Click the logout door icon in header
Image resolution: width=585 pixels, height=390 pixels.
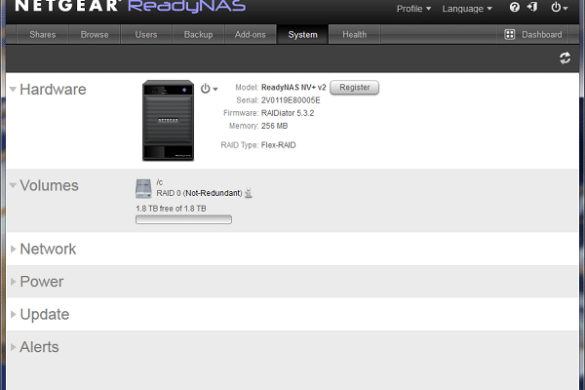532,7
